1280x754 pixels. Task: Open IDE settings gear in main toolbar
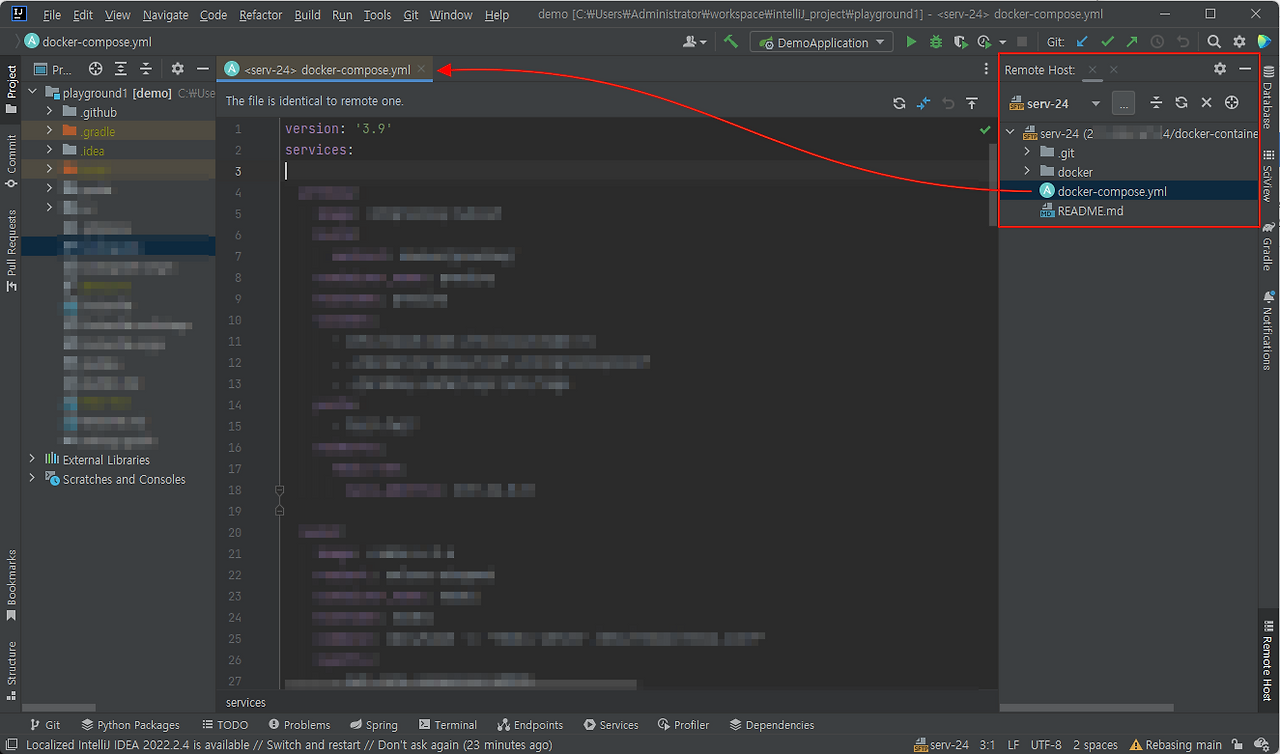pyautogui.click(x=1239, y=42)
